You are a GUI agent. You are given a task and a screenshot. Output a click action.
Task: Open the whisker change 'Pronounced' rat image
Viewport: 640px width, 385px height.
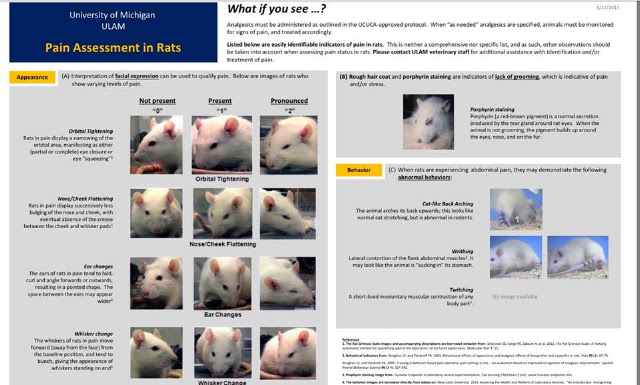(x=288, y=353)
